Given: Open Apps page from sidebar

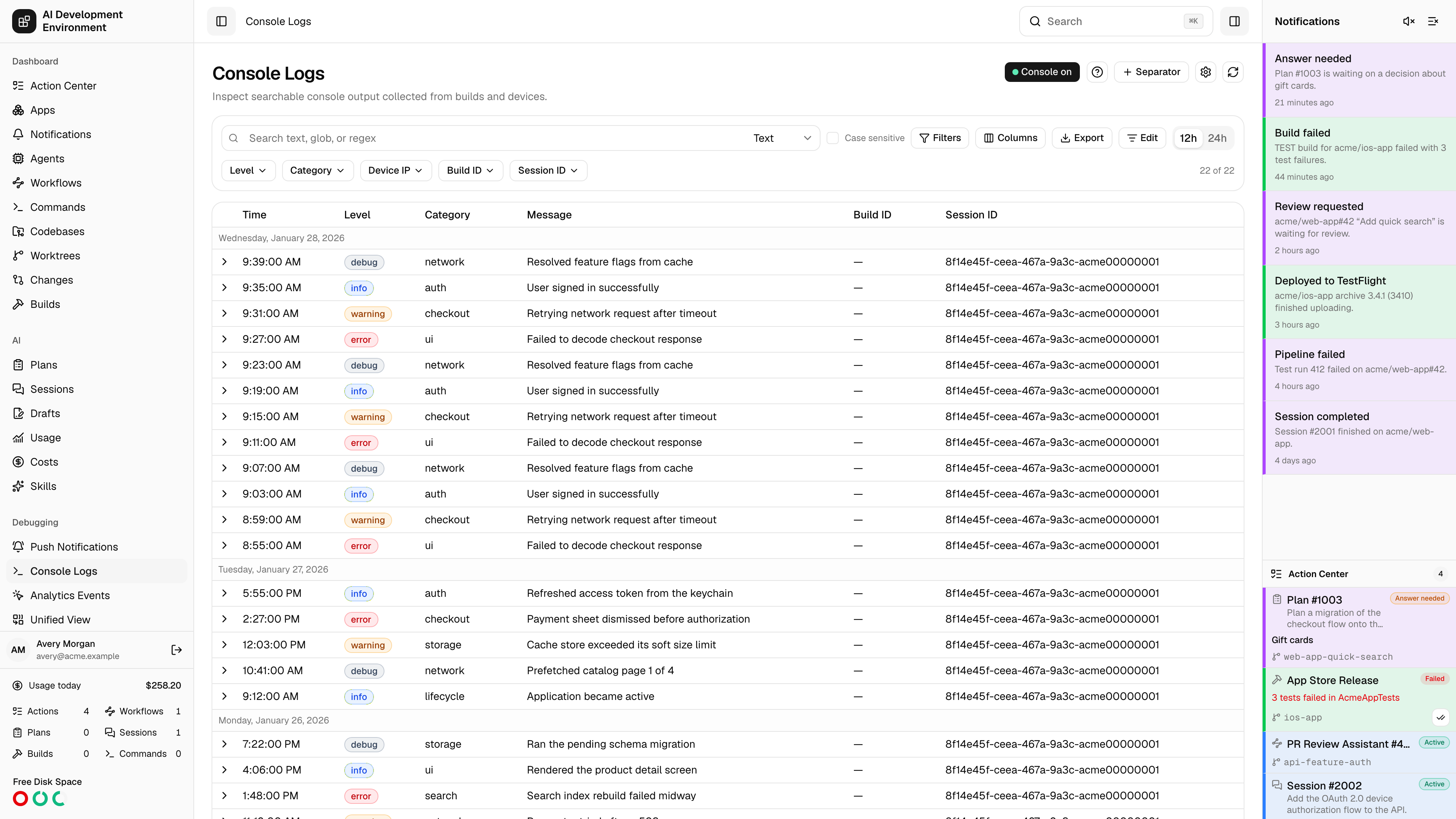Looking at the screenshot, I should pos(97,110).
